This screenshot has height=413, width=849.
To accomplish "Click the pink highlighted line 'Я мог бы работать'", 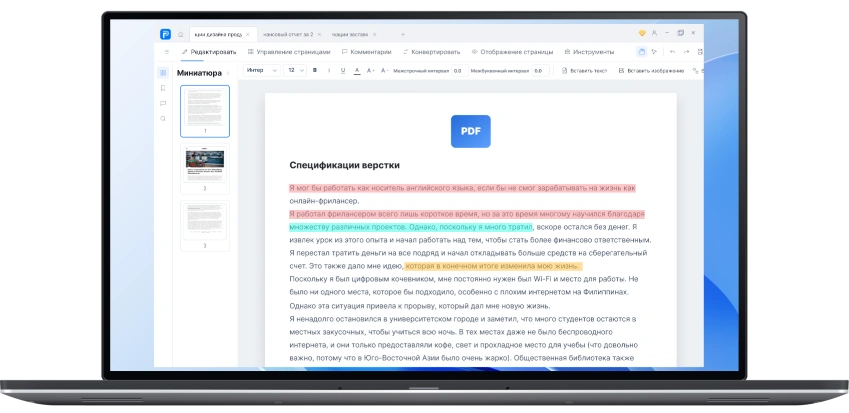I will click(x=462, y=188).
